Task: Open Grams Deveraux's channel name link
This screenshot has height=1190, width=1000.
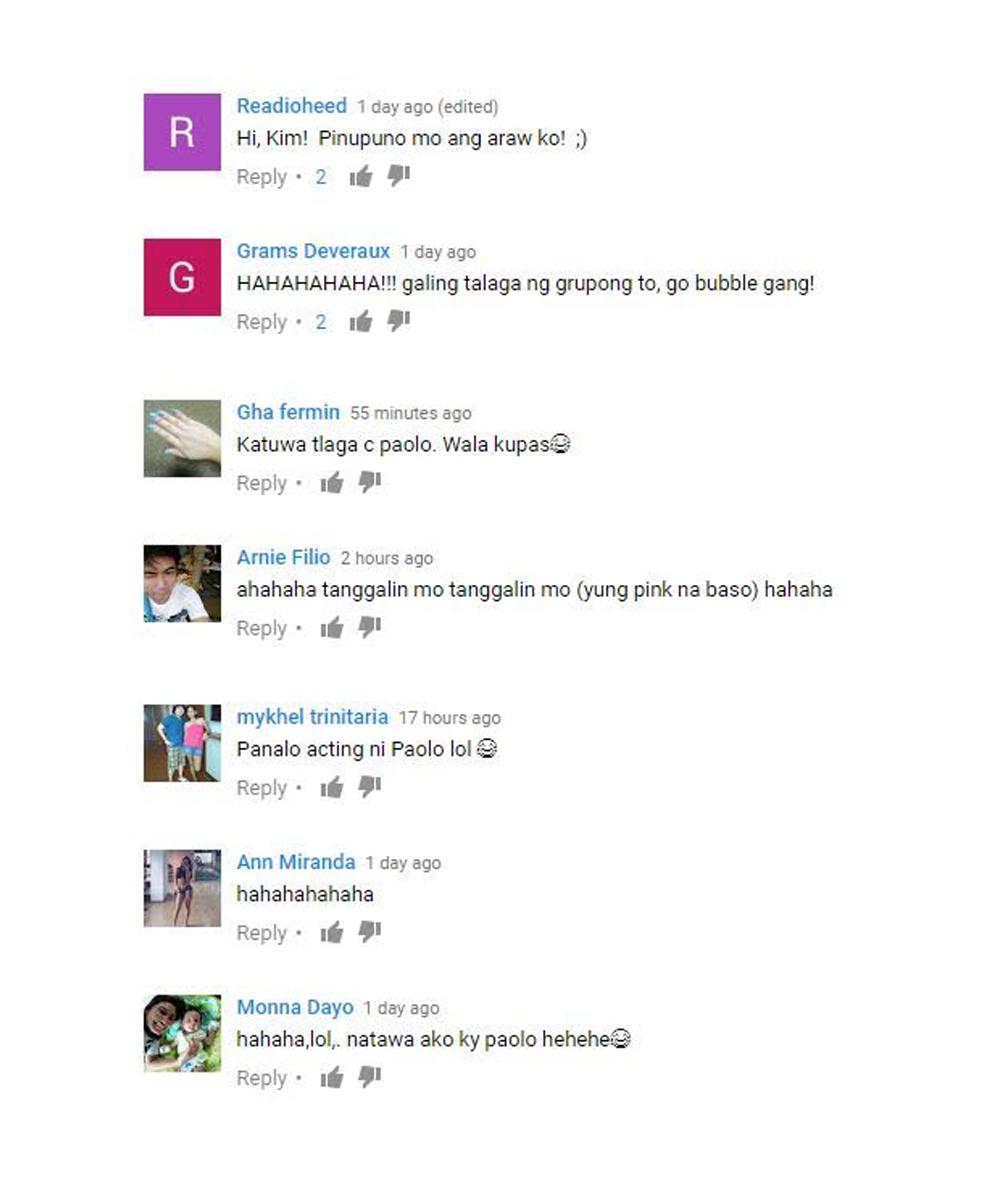Action: coord(313,250)
